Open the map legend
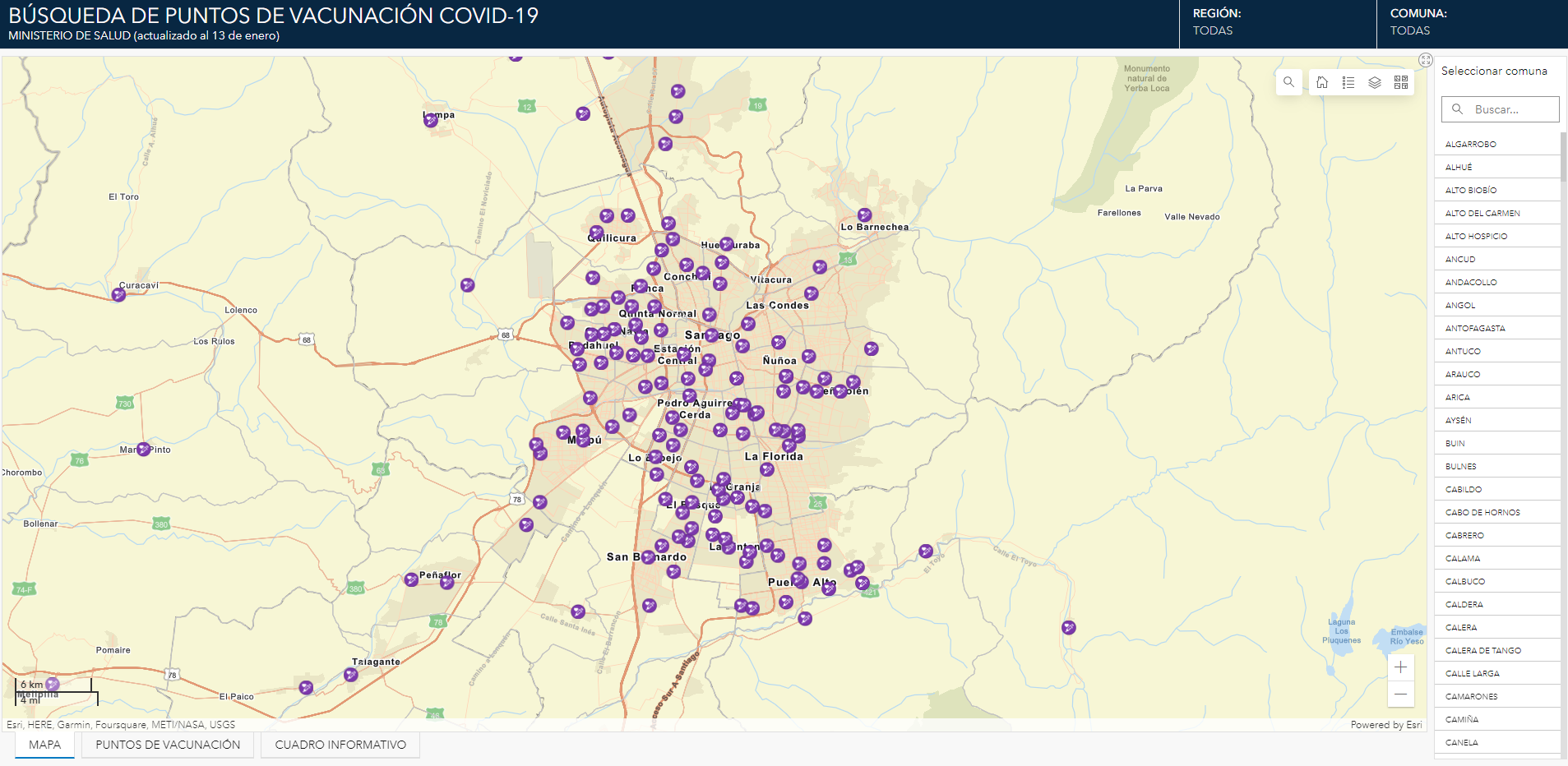This screenshot has height=766, width=1568. click(1348, 82)
